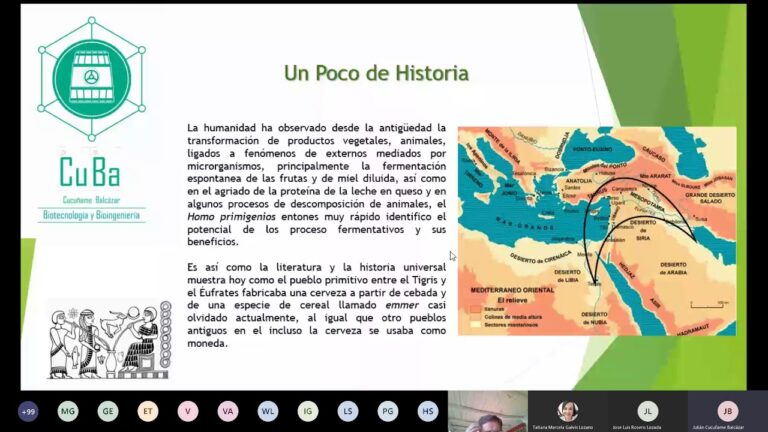
Task: Select the MG participant avatar
Action: coord(68,411)
